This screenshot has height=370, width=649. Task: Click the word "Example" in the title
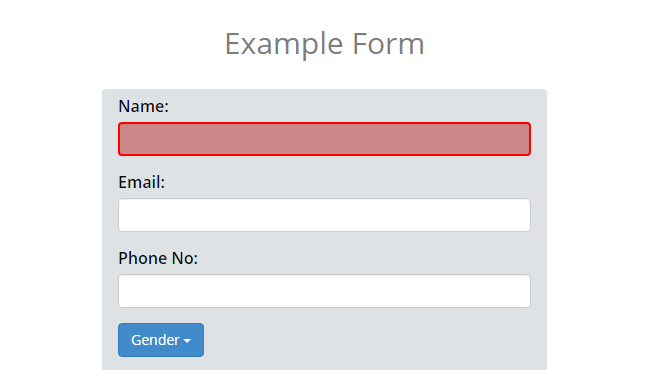284,45
